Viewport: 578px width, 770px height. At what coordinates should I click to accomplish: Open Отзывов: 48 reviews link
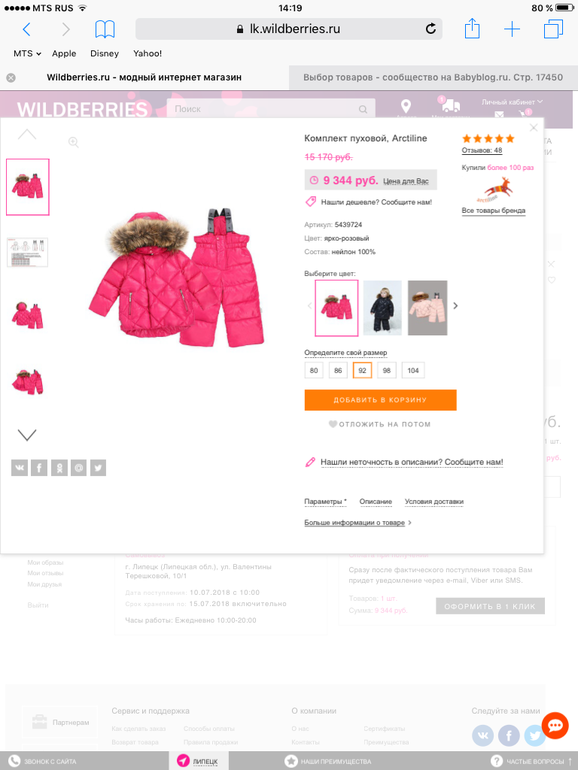pos(482,150)
